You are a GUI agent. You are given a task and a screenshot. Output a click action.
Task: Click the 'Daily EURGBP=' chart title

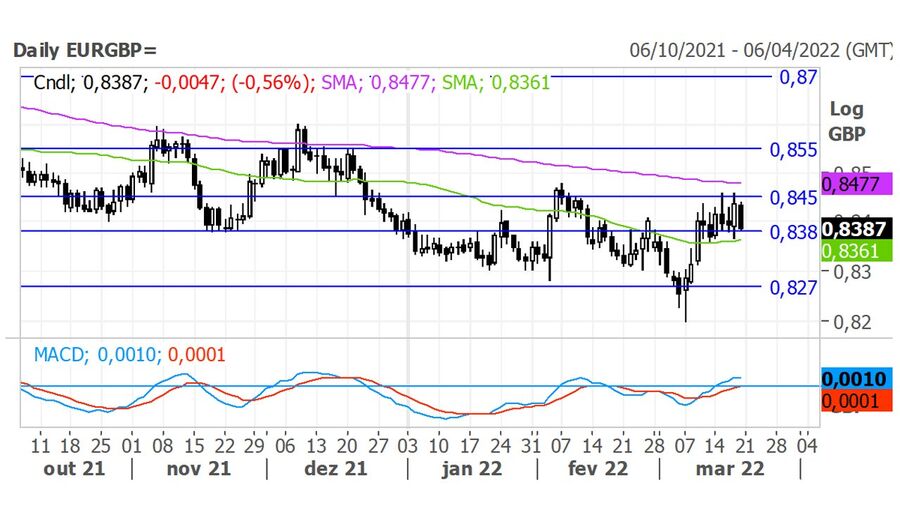pos(85,50)
